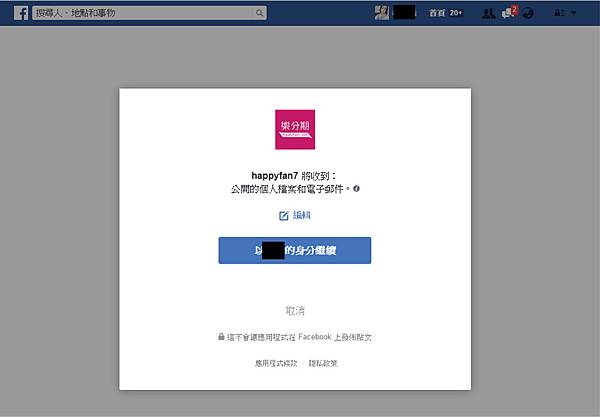Screen dimensions: 600x417
Task: Click the search field at the top
Action: pyautogui.click(x=149, y=13)
